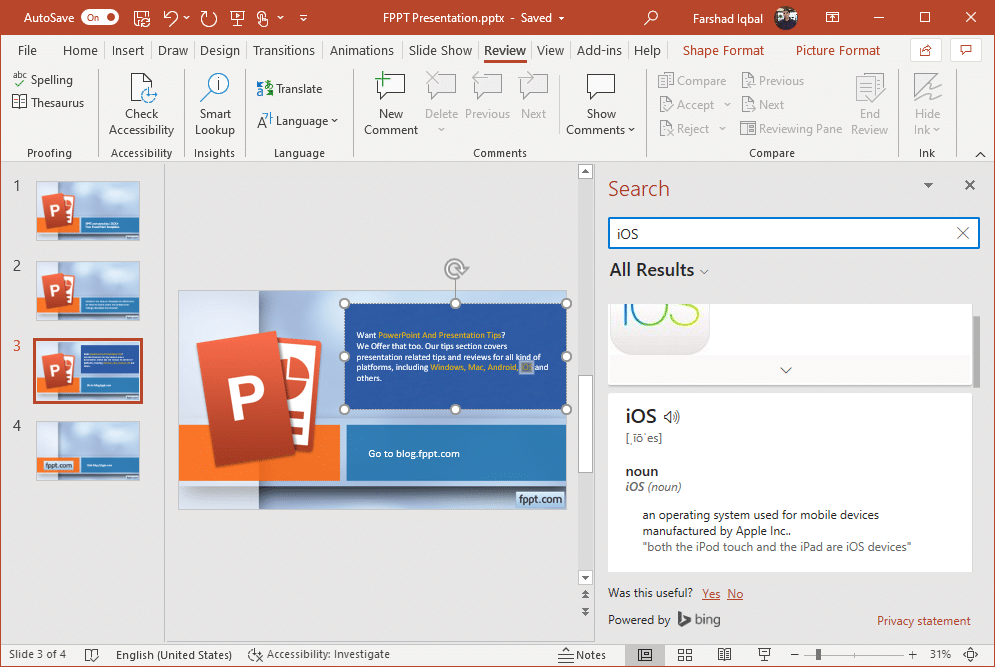Play the iOS pronunciation audio
This screenshot has width=995, height=667.
pyautogui.click(x=672, y=417)
